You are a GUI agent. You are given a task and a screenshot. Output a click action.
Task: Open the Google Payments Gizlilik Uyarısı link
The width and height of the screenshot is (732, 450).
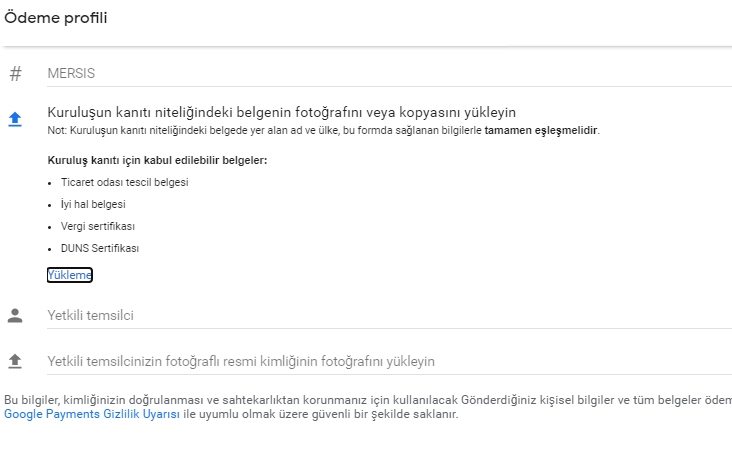92,414
